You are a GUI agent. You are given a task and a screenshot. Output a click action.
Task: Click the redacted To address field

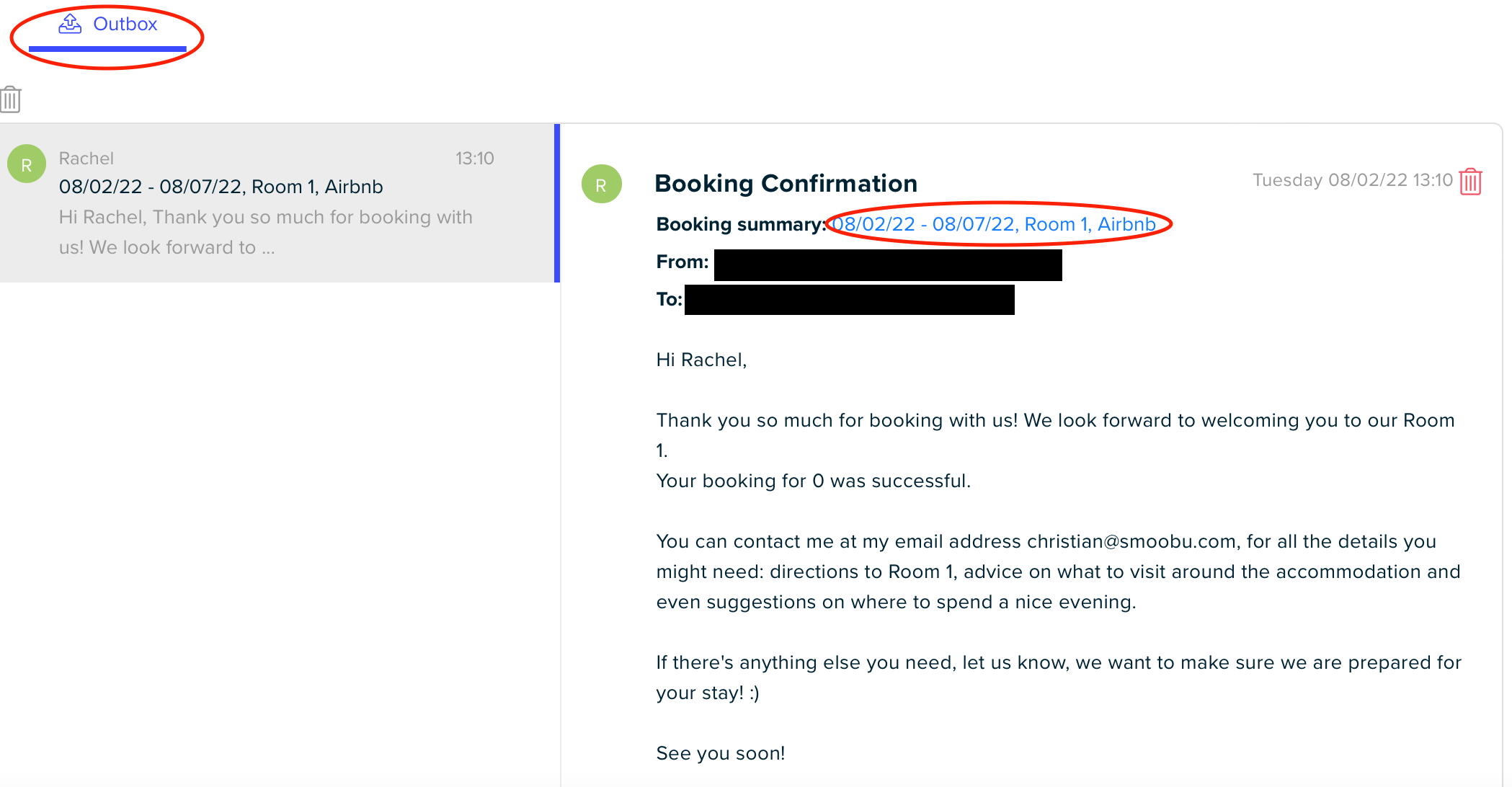[849, 300]
